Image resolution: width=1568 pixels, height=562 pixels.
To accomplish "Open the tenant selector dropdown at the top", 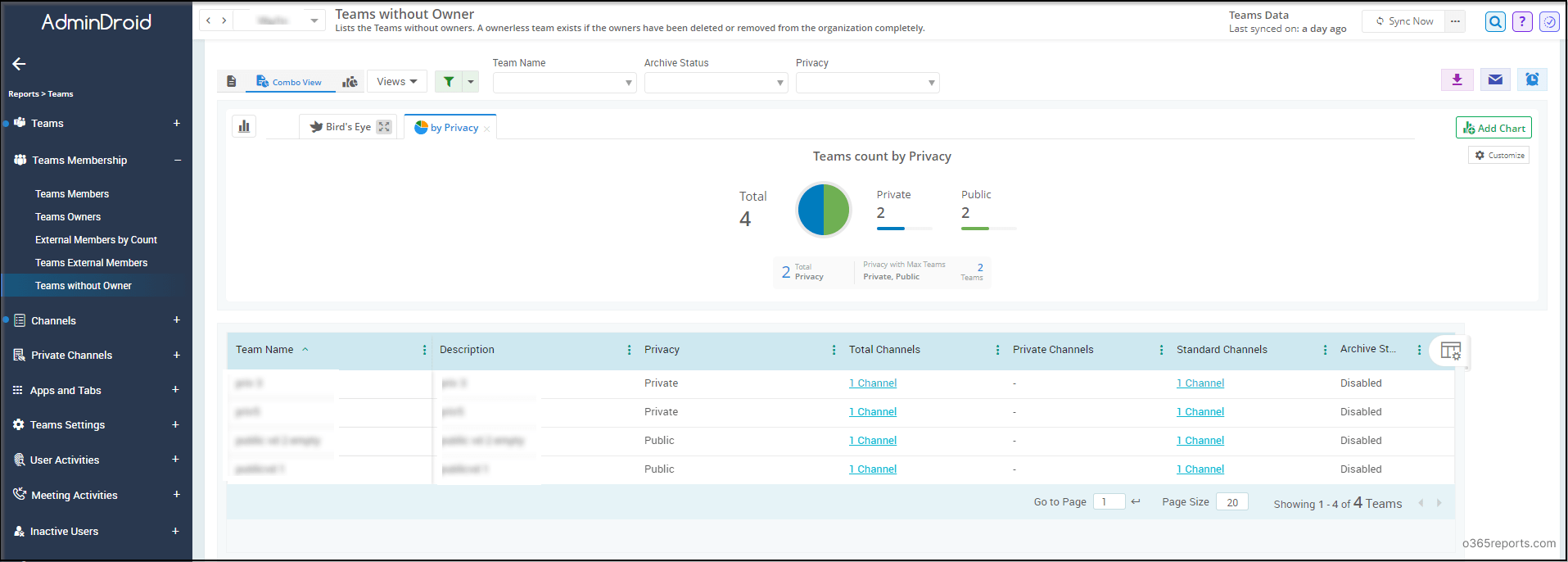I will [279, 20].
